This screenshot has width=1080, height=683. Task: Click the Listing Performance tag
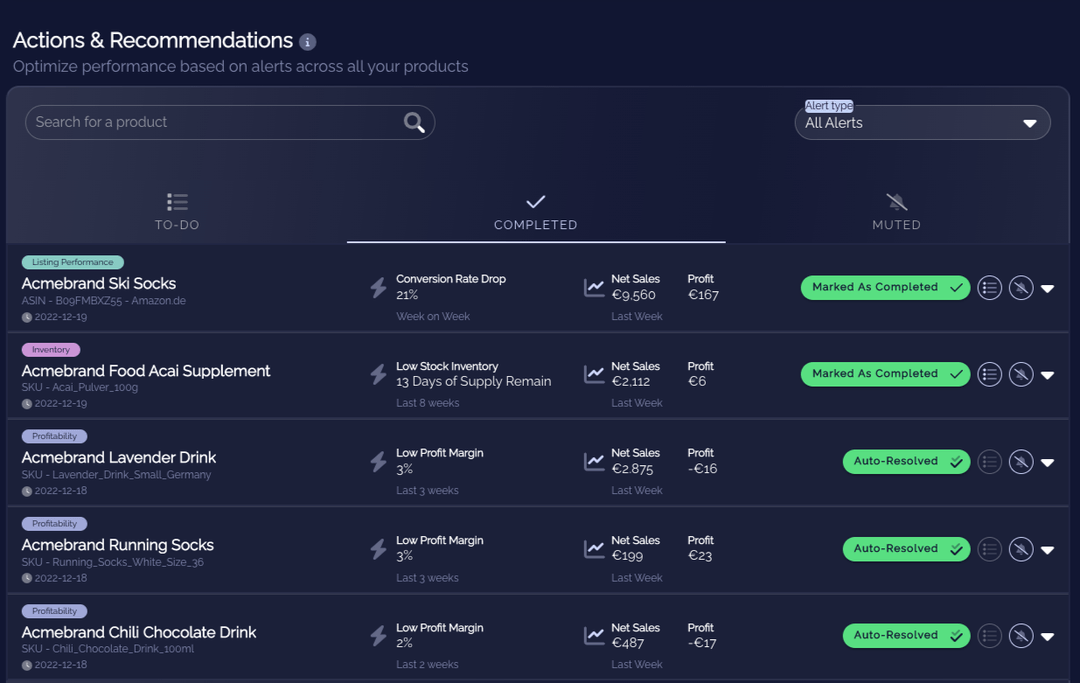click(72, 262)
